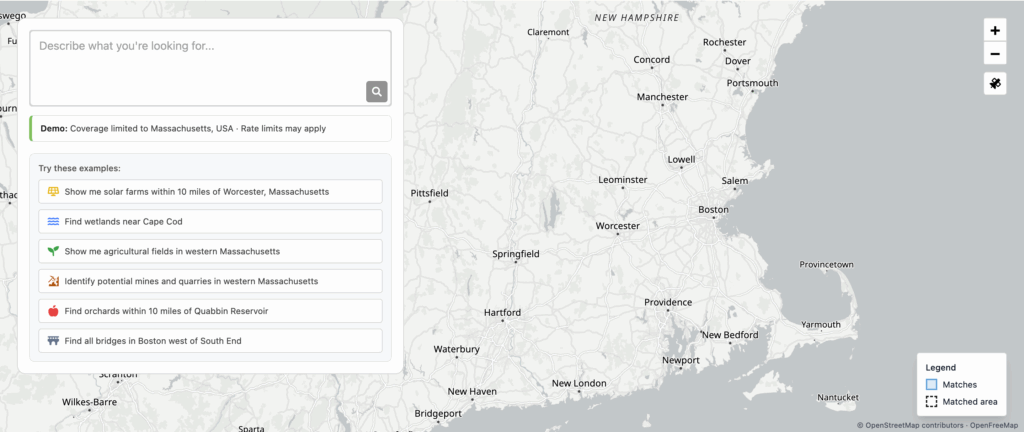
Task: Pick the orchards near Quabbin Reservoir example
Action: click(x=210, y=311)
